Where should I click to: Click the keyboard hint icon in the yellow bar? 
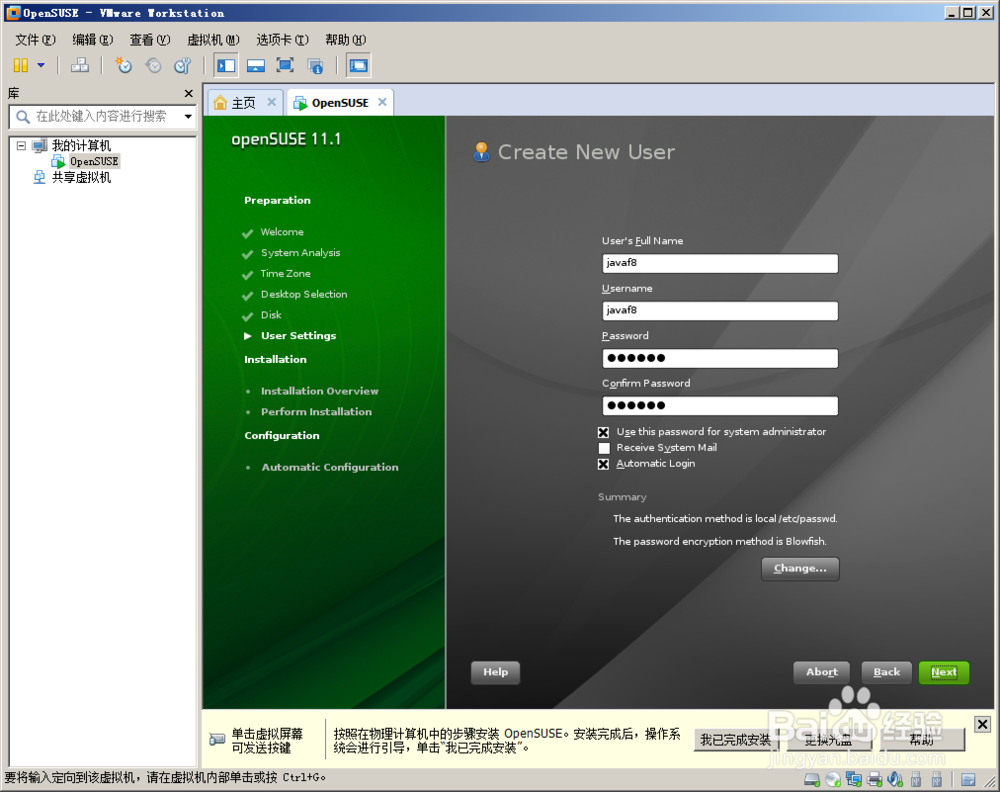point(217,740)
